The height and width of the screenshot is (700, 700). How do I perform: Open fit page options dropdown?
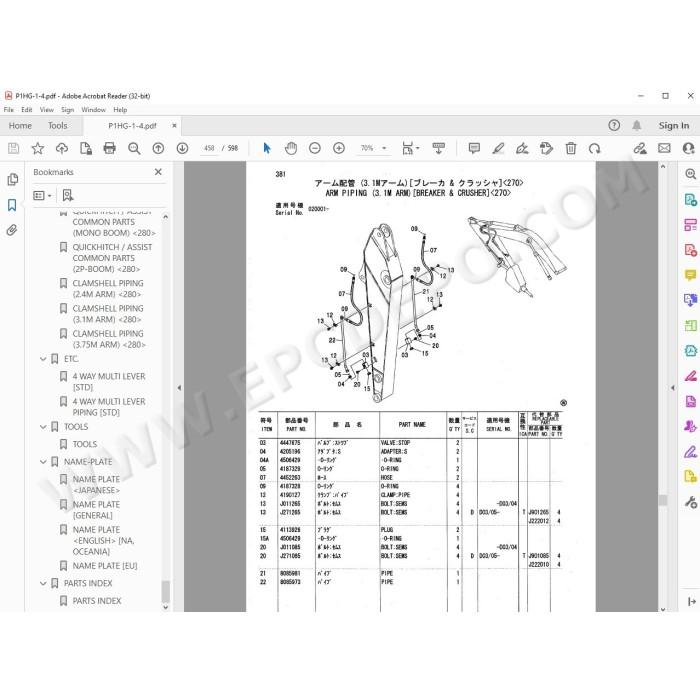click(418, 148)
